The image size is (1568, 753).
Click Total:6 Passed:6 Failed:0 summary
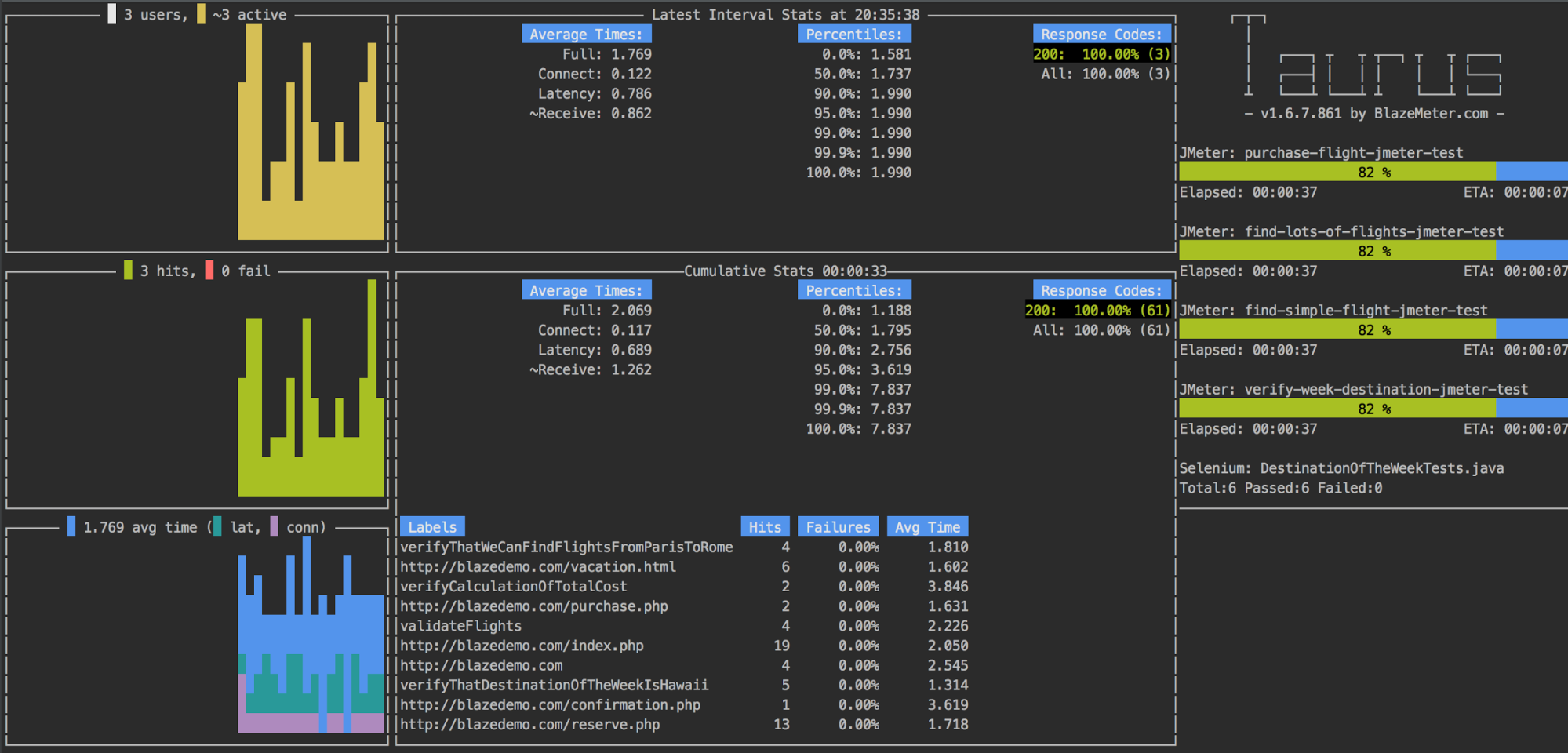[1281, 487]
